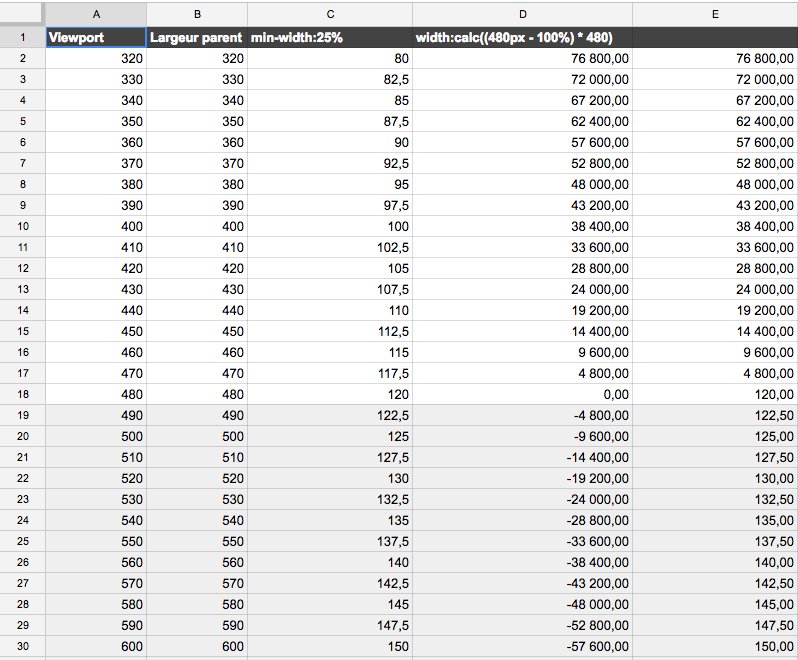Viewport: 798px width, 660px height.
Task: Select column E cell showing 120,00
Action: tap(715, 394)
